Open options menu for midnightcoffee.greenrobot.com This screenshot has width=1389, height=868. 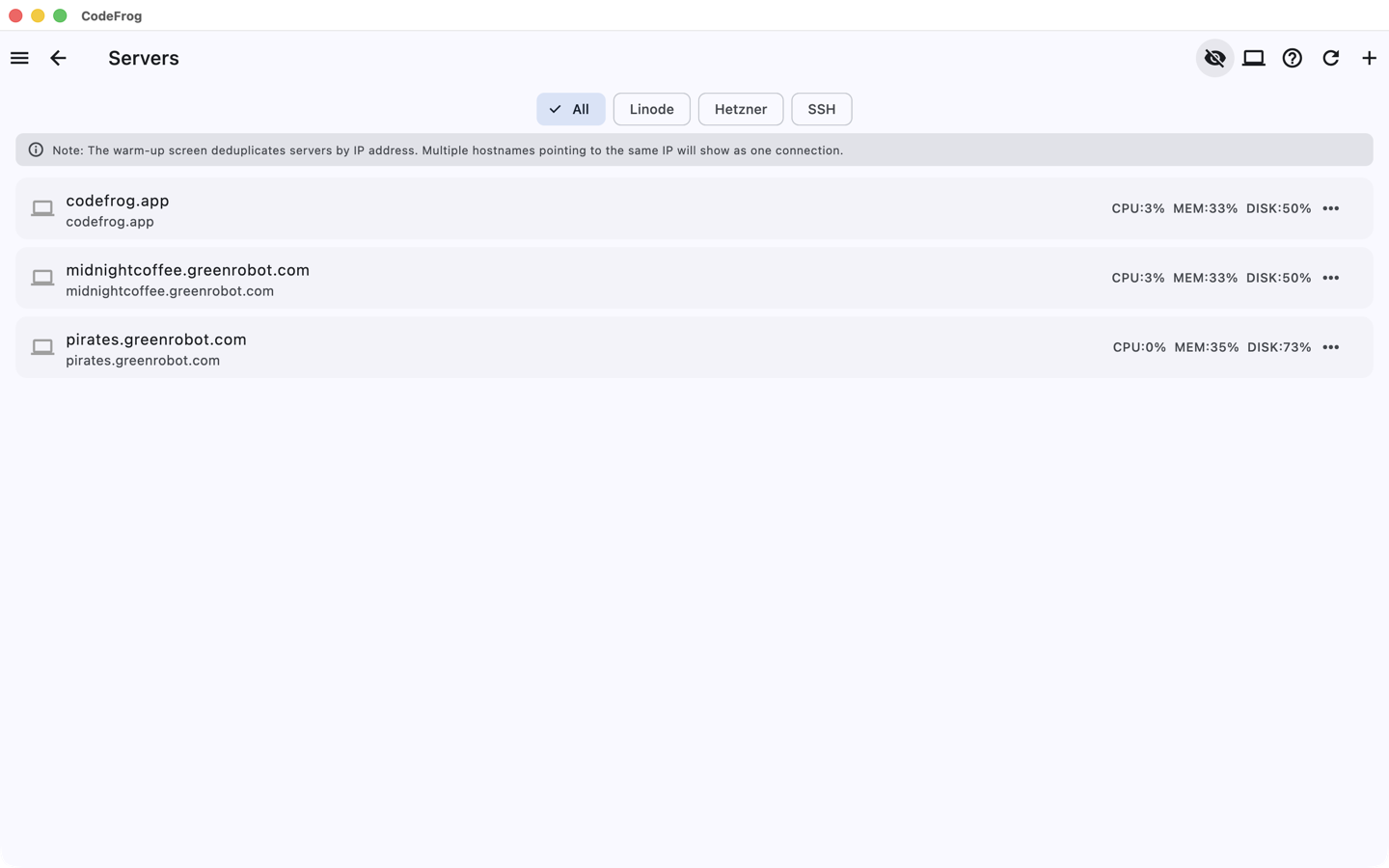[1331, 278]
